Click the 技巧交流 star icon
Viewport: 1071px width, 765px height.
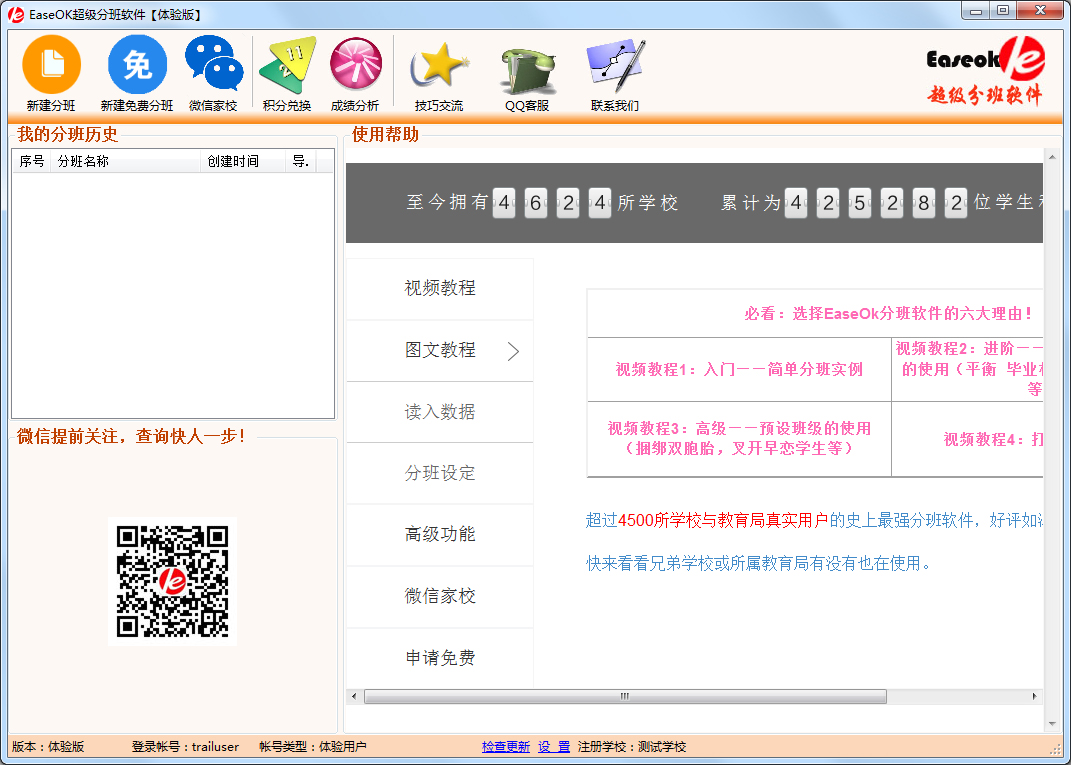click(x=439, y=65)
